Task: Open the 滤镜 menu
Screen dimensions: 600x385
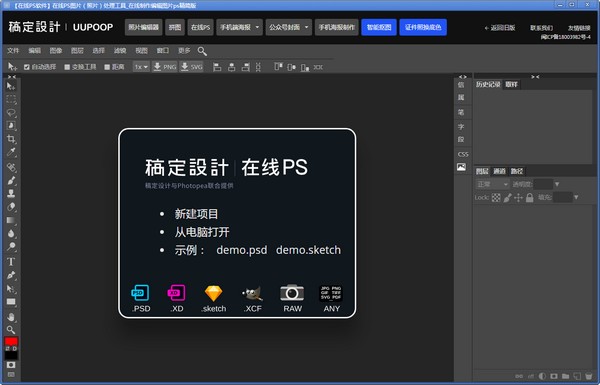Action: [120, 51]
